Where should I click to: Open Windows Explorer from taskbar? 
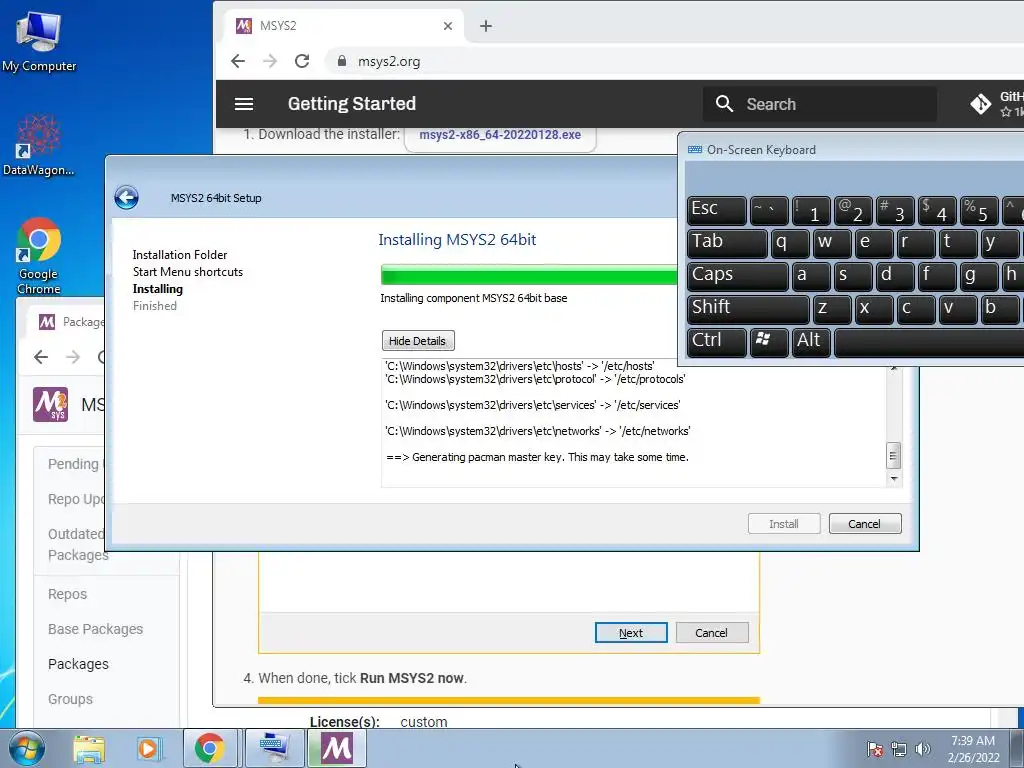89,749
